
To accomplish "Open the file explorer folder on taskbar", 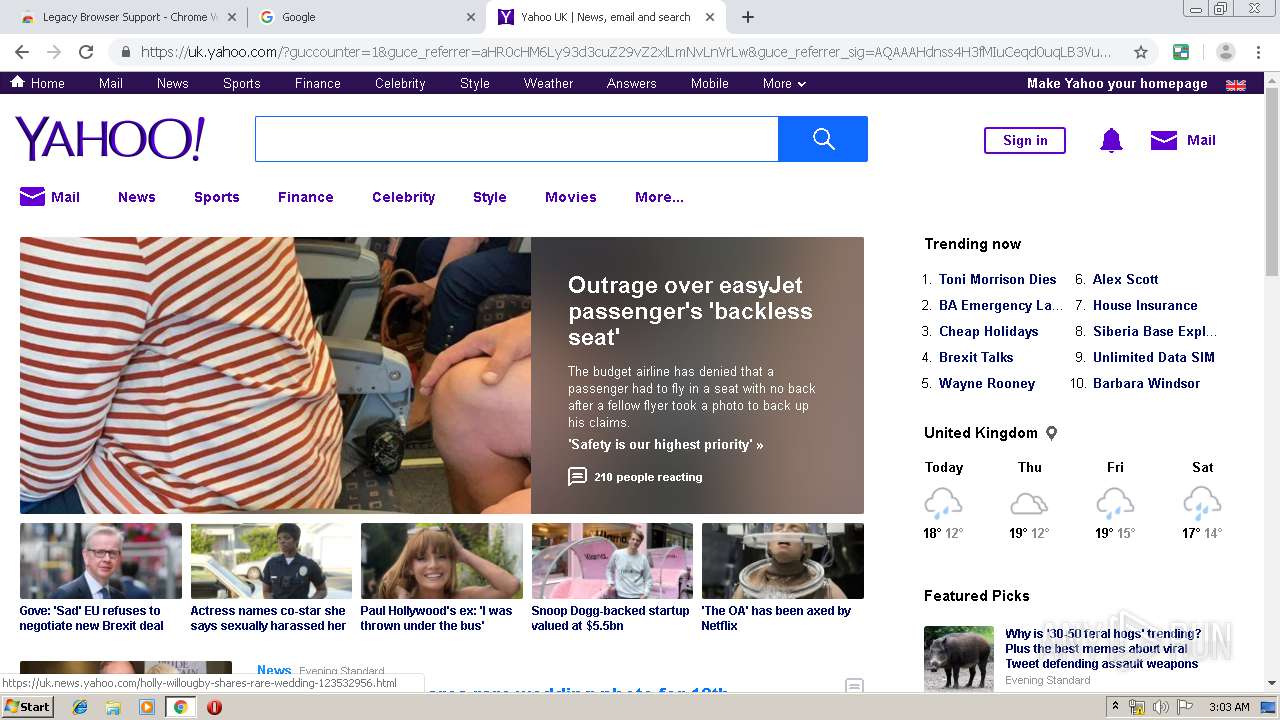I will [x=113, y=707].
